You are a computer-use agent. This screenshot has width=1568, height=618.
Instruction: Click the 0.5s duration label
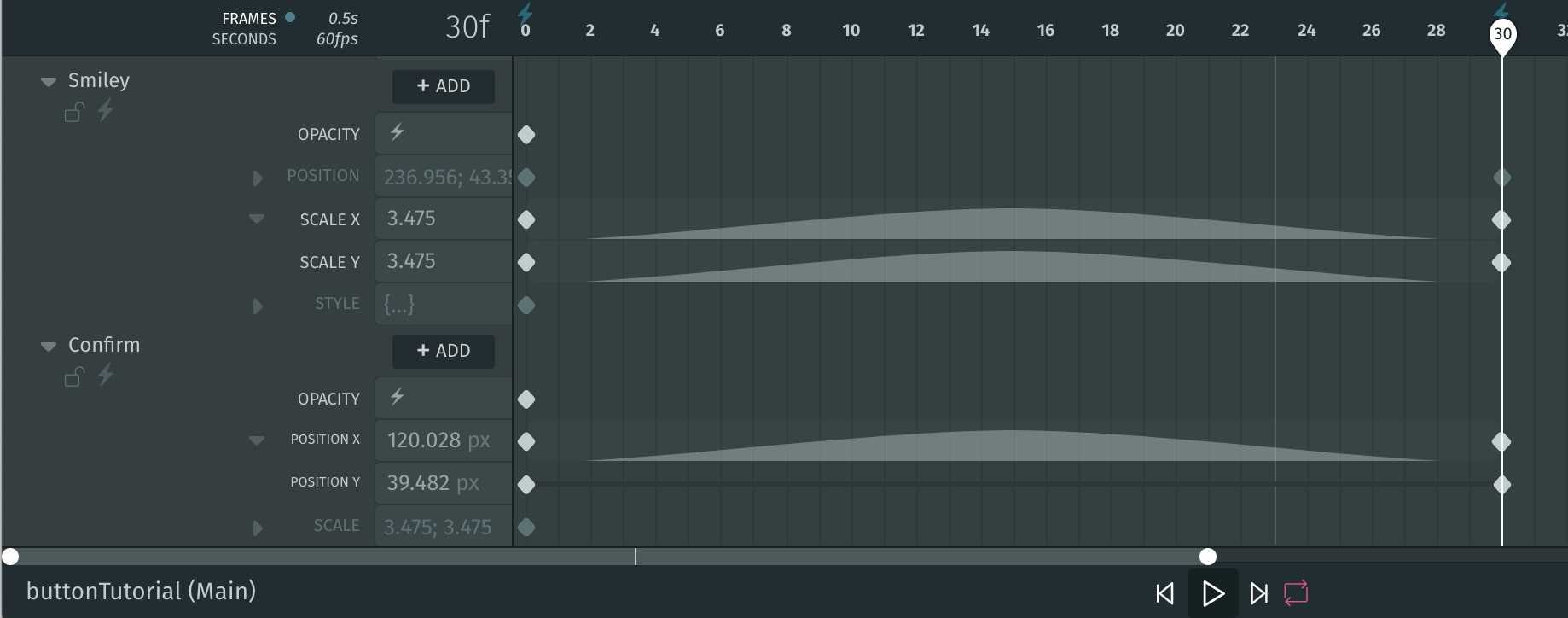343,18
